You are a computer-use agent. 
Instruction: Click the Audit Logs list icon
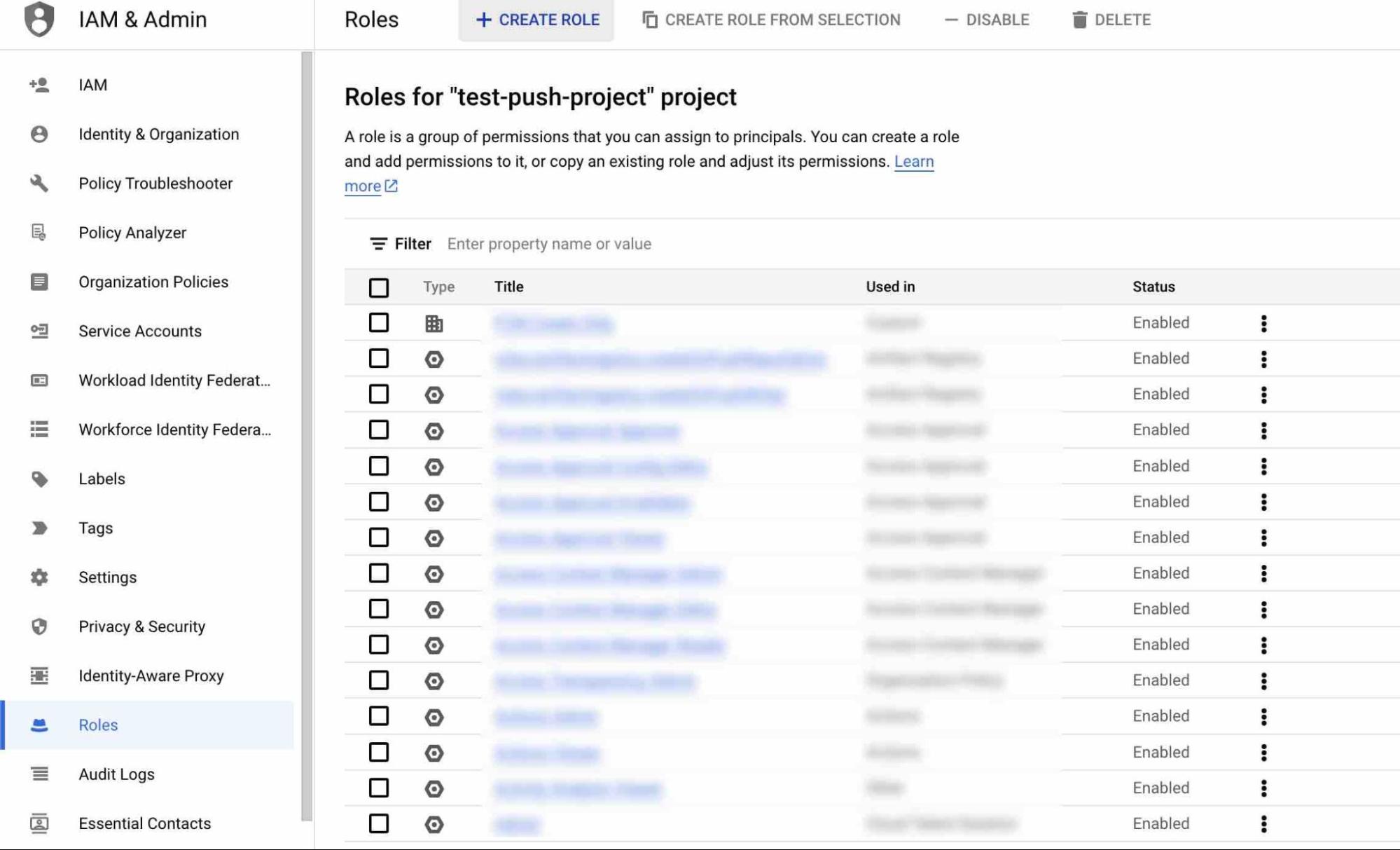[38, 773]
